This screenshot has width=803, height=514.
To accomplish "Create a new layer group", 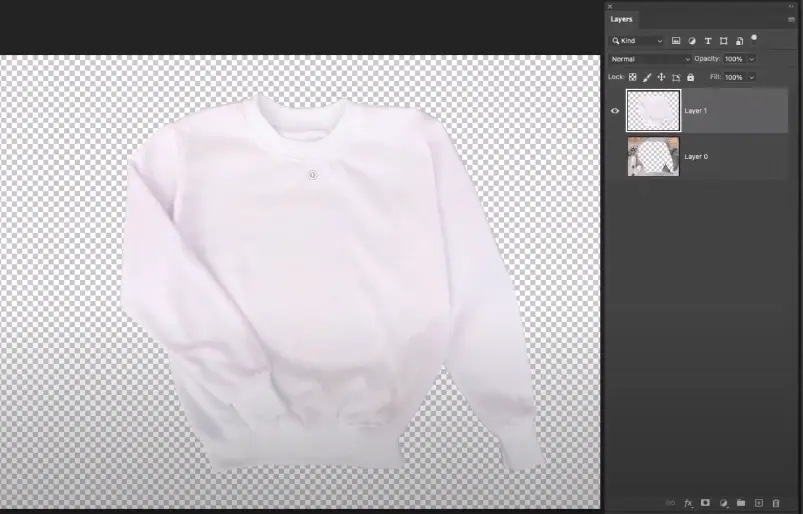I will tap(741, 503).
